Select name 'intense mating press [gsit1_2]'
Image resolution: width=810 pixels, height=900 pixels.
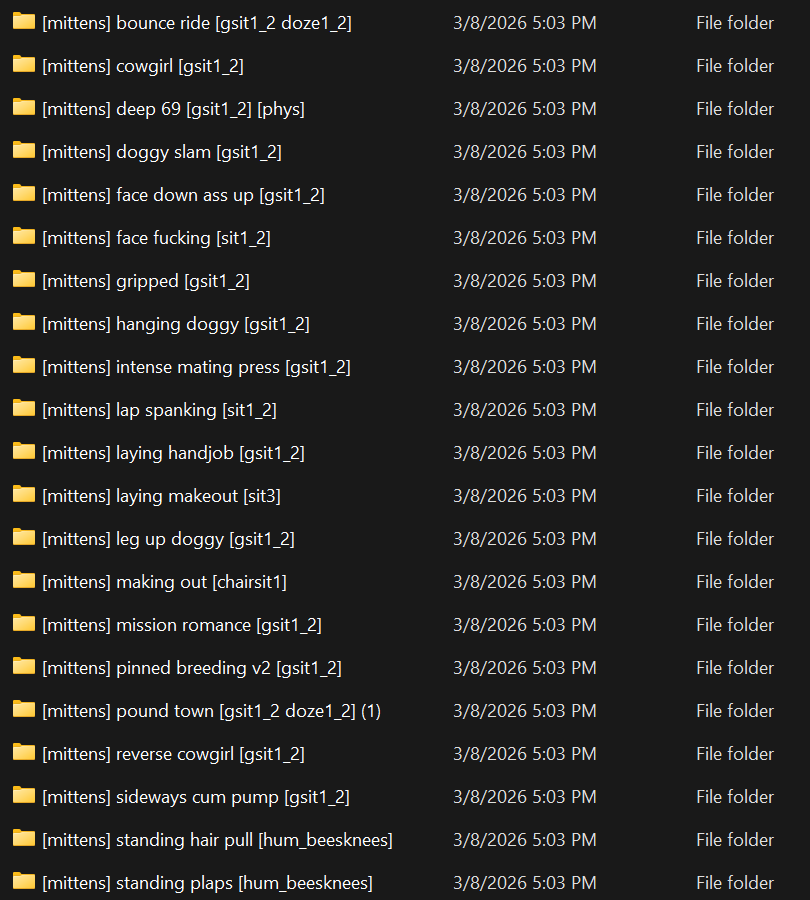(233, 367)
